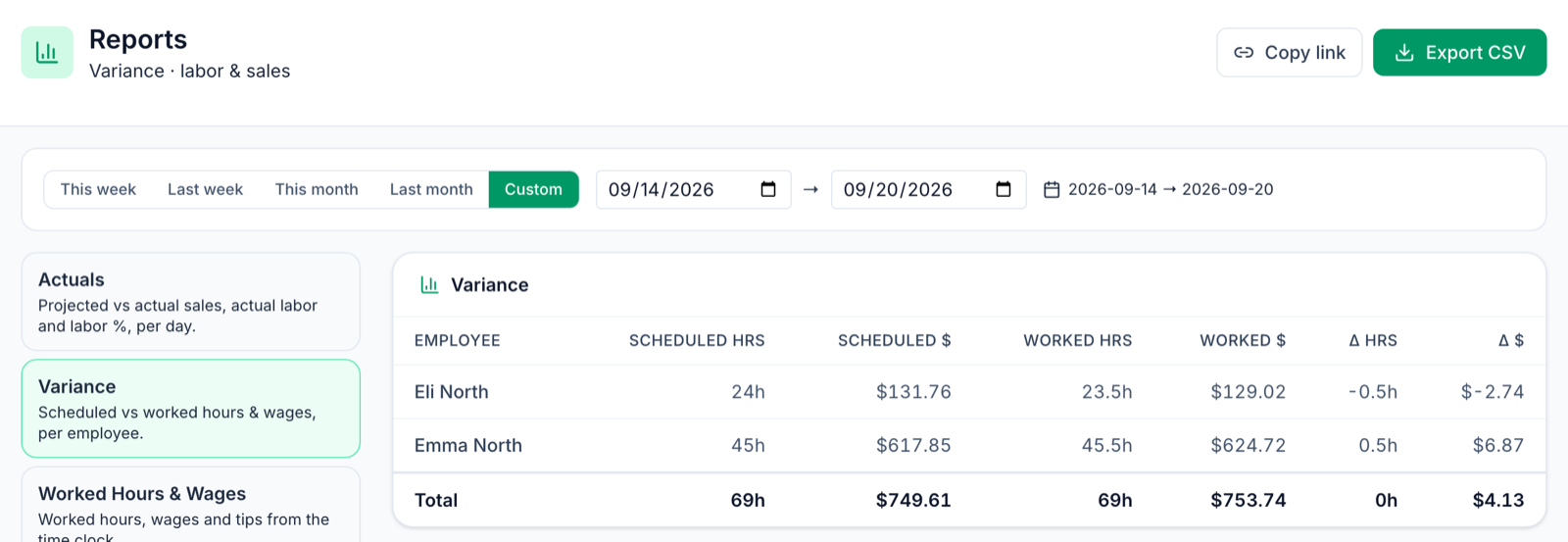Click the chain icon in Copy link
This screenshot has height=542, width=1568.
click(1244, 53)
